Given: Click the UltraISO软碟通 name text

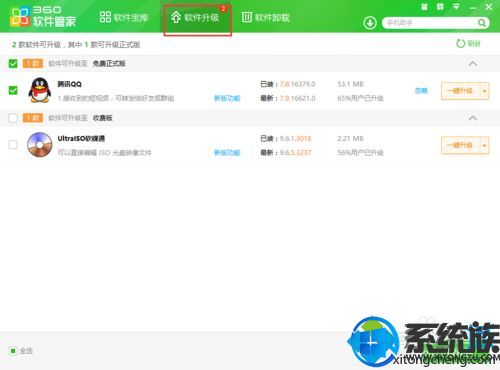Looking at the screenshot, I should [x=81, y=138].
